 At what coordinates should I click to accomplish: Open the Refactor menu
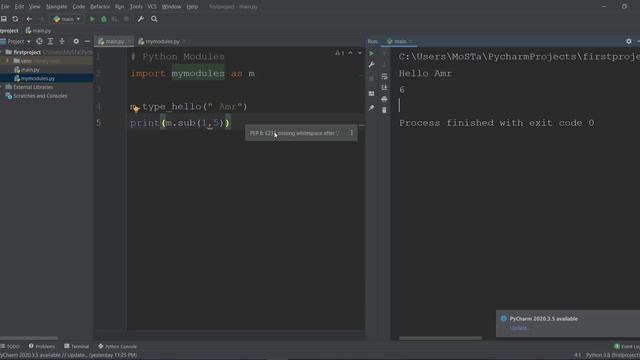pyautogui.click(x=100, y=7)
